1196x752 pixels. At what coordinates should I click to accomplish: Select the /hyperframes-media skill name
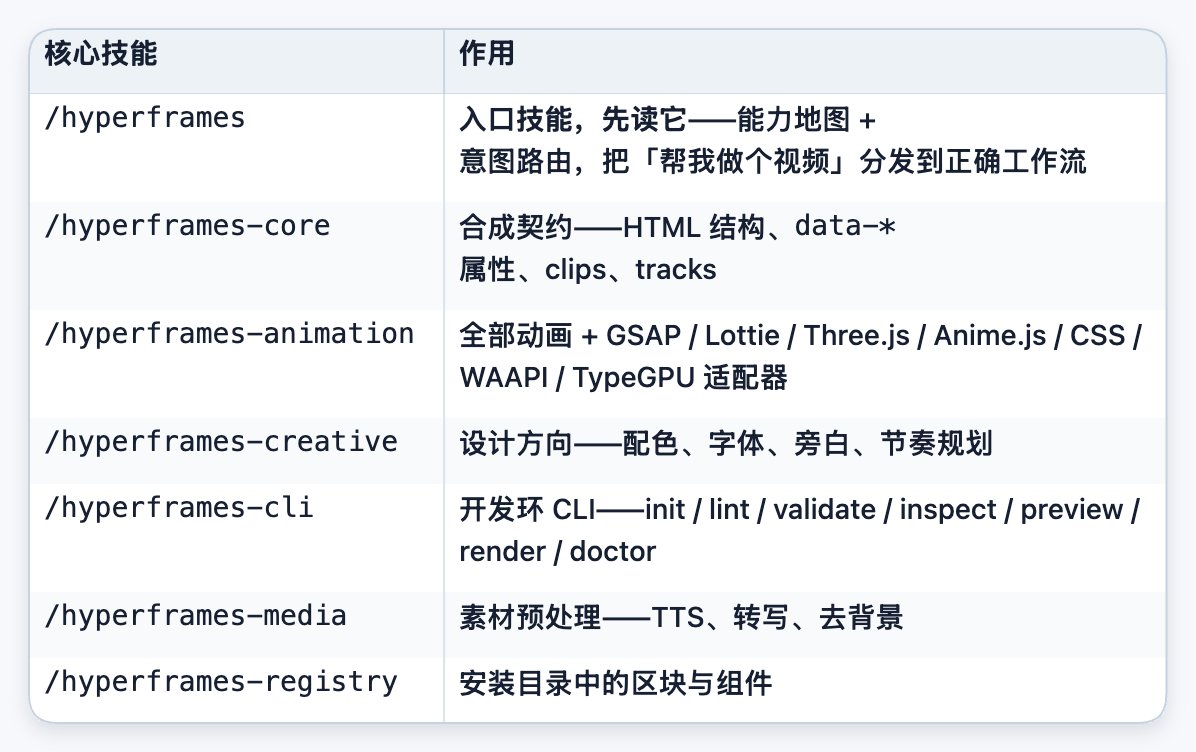point(195,615)
